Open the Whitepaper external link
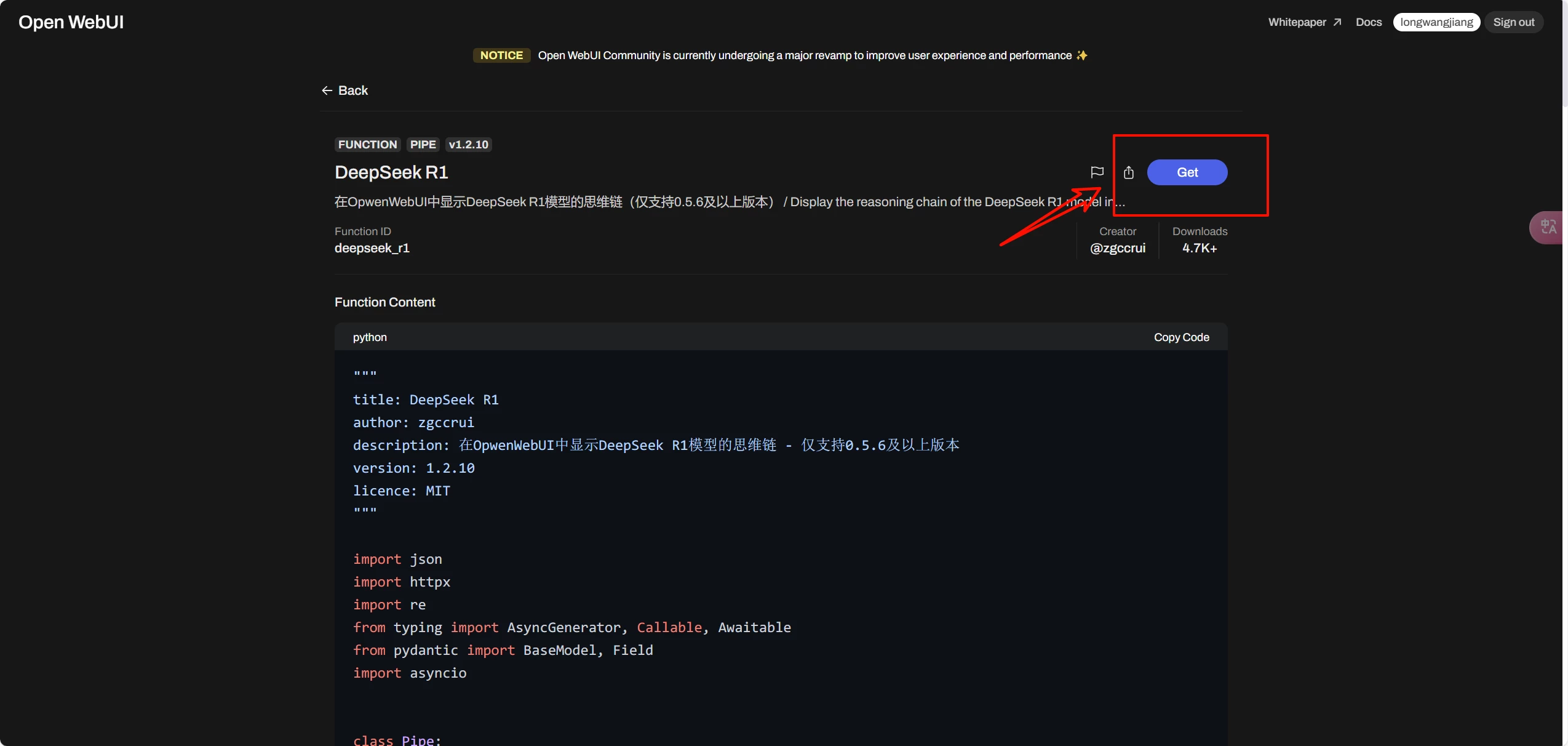 pyautogui.click(x=1304, y=22)
